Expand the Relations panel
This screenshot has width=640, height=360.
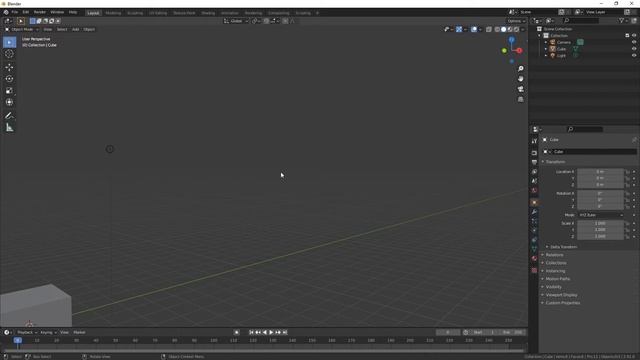554,255
